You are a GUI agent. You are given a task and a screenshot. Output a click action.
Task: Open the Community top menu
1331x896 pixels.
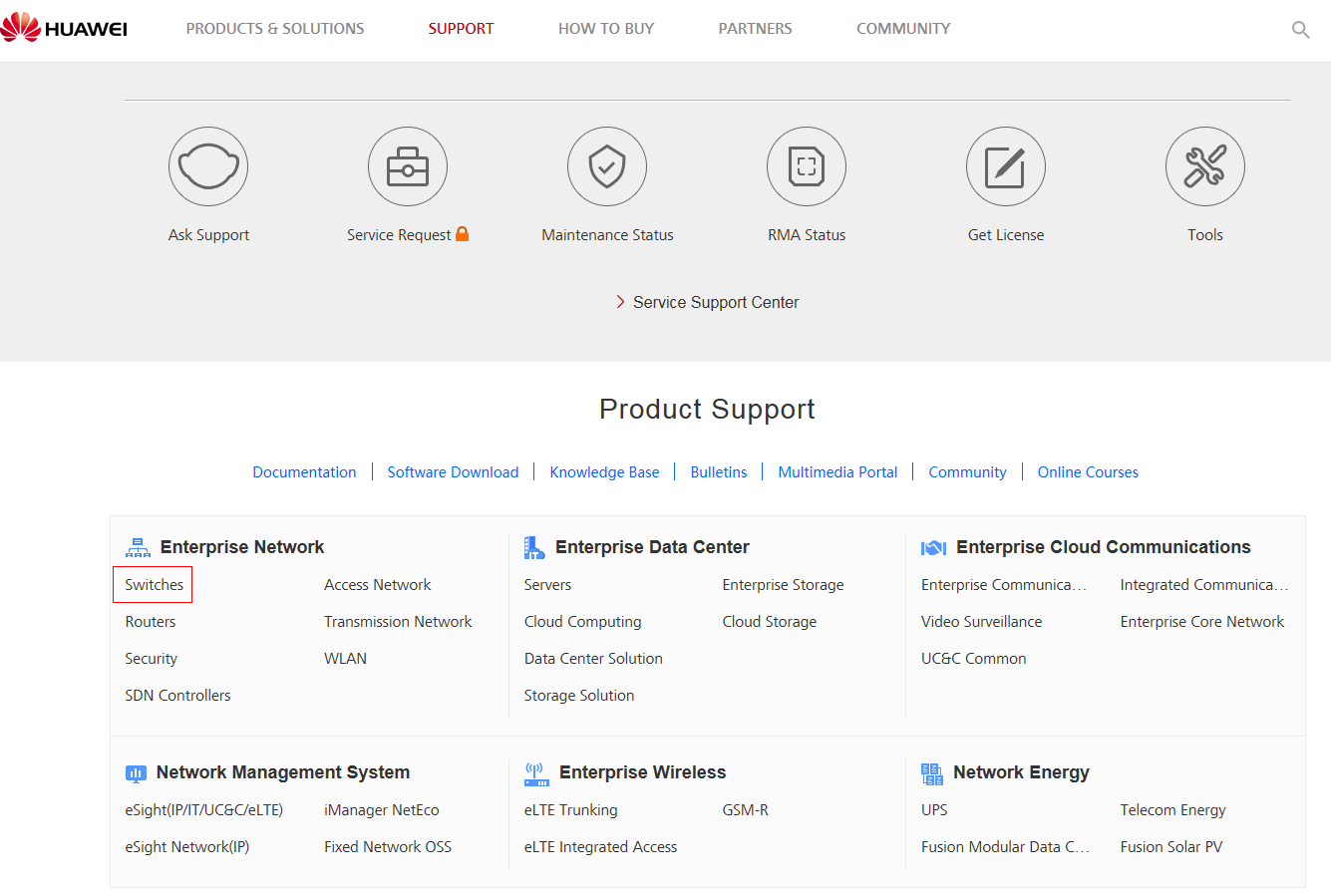click(903, 29)
